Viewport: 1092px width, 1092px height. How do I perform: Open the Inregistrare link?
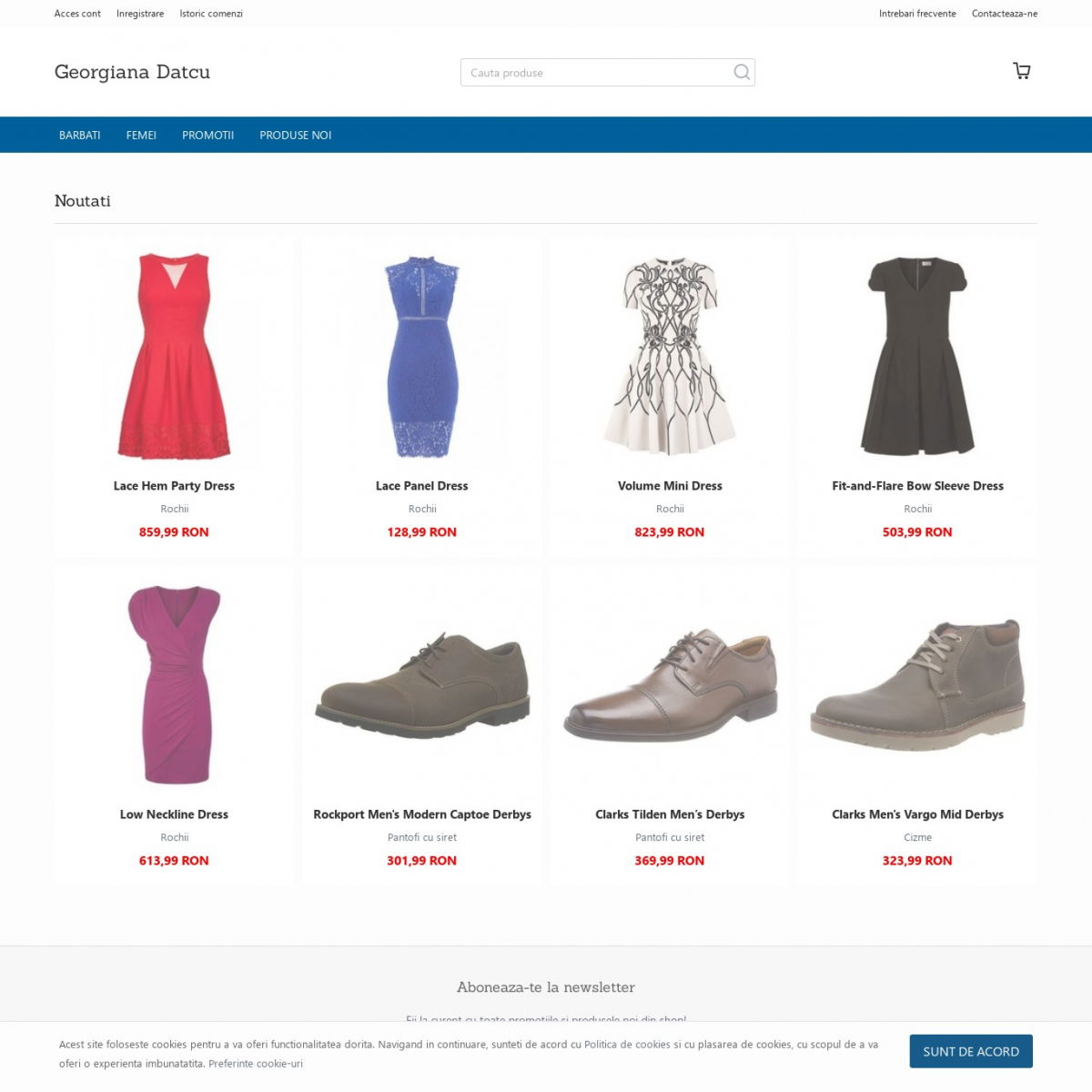[x=140, y=14]
